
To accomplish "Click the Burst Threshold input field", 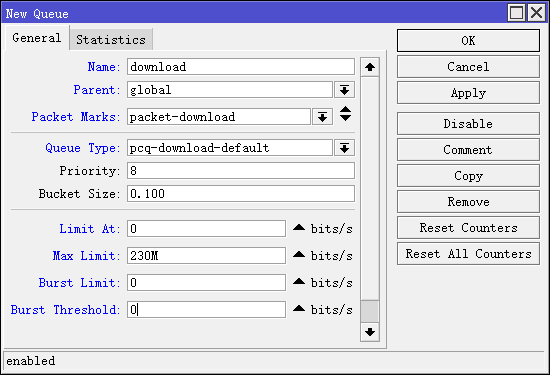I will (207, 310).
